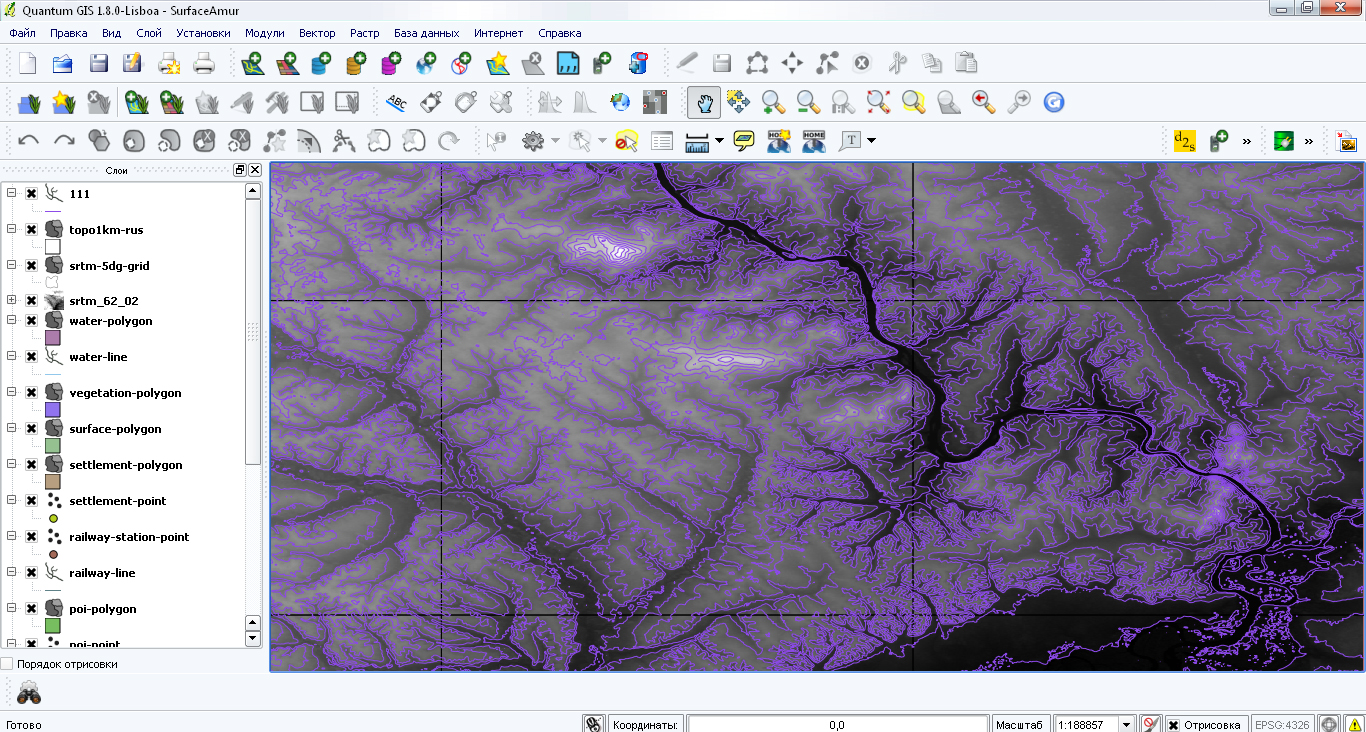Screen dimensions: 1366x732
Task: Open the Вектор menu
Action: click(x=317, y=33)
